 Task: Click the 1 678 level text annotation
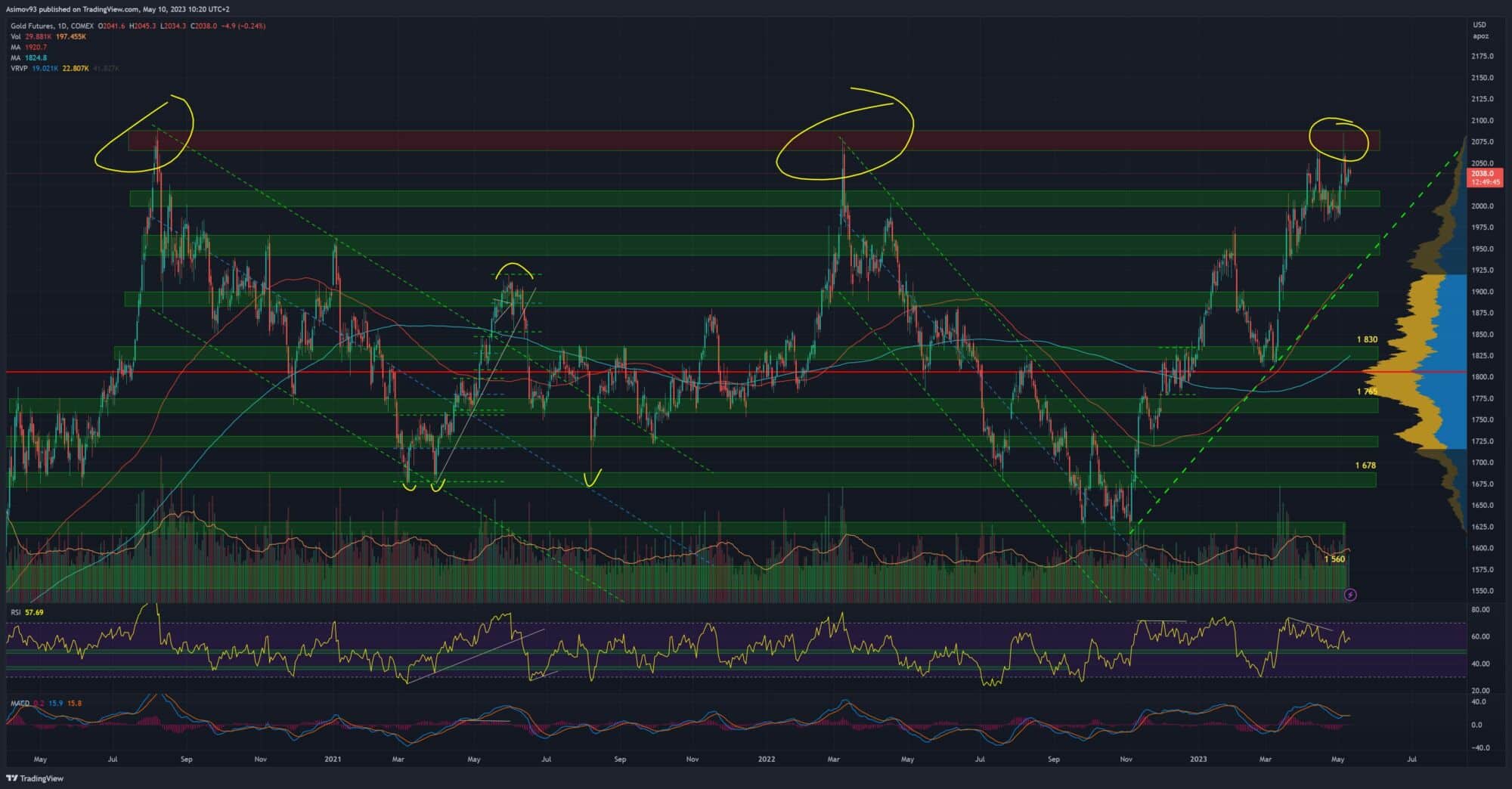1365,466
